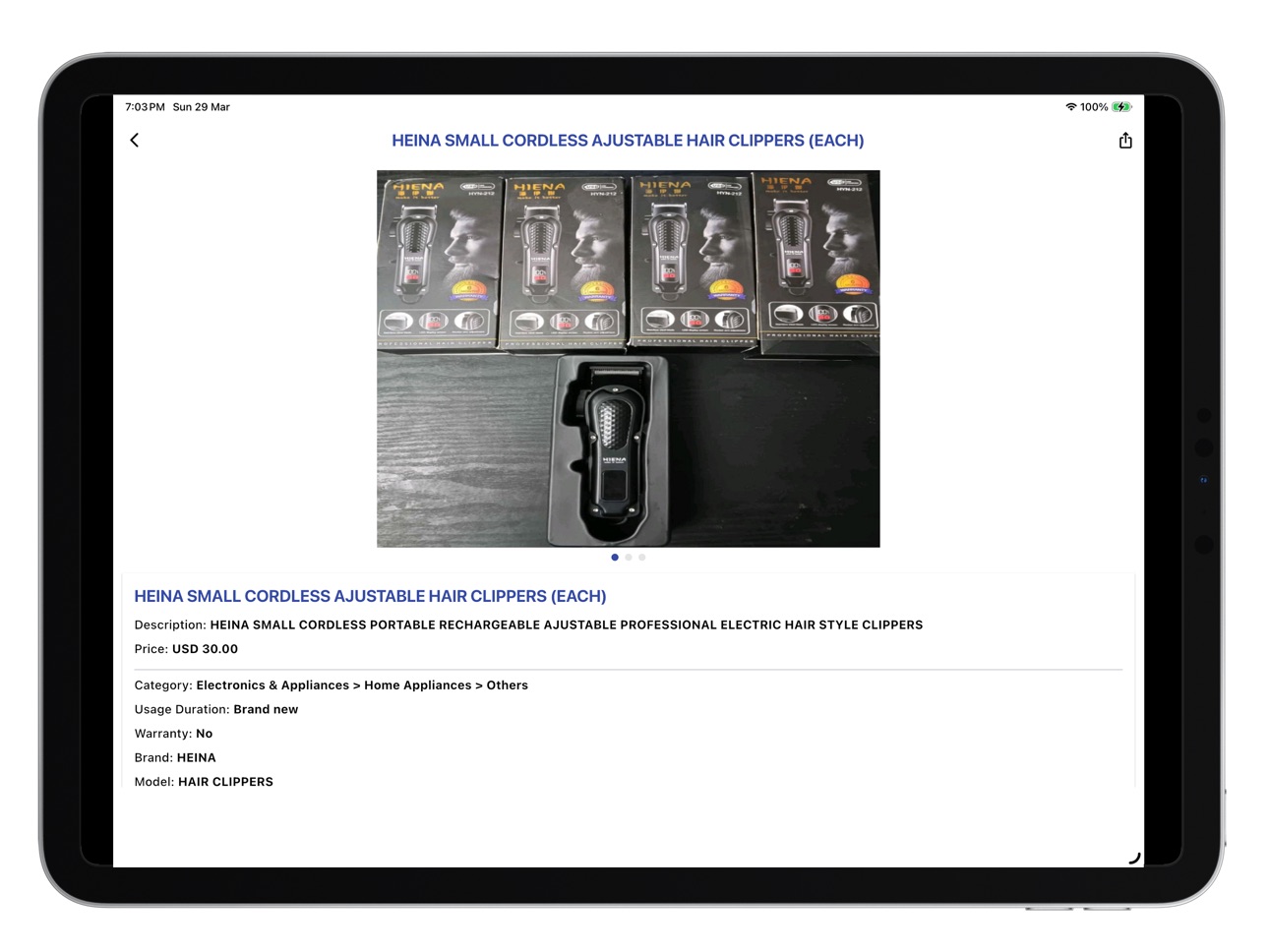1269x952 pixels.
Task: Click the Brand HEINA line
Action: [x=175, y=757]
